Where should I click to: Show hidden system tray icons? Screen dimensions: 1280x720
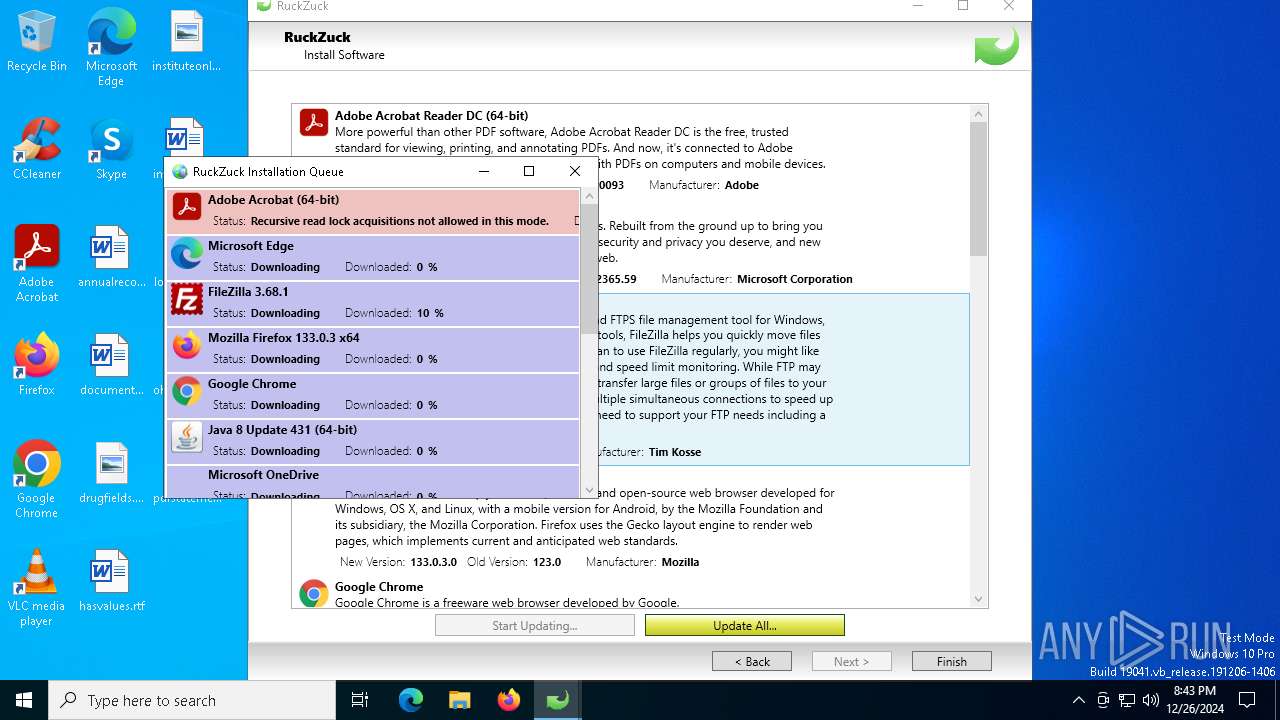pyautogui.click(x=1078, y=700)
